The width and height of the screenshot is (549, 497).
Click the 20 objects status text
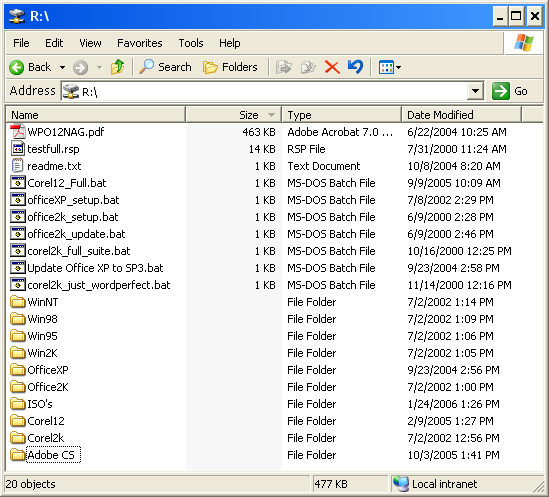coord(30,484)
